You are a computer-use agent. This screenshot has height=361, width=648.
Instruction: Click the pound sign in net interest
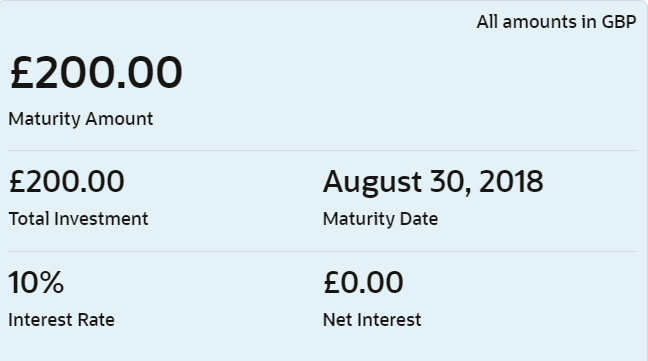pos(331,283)
